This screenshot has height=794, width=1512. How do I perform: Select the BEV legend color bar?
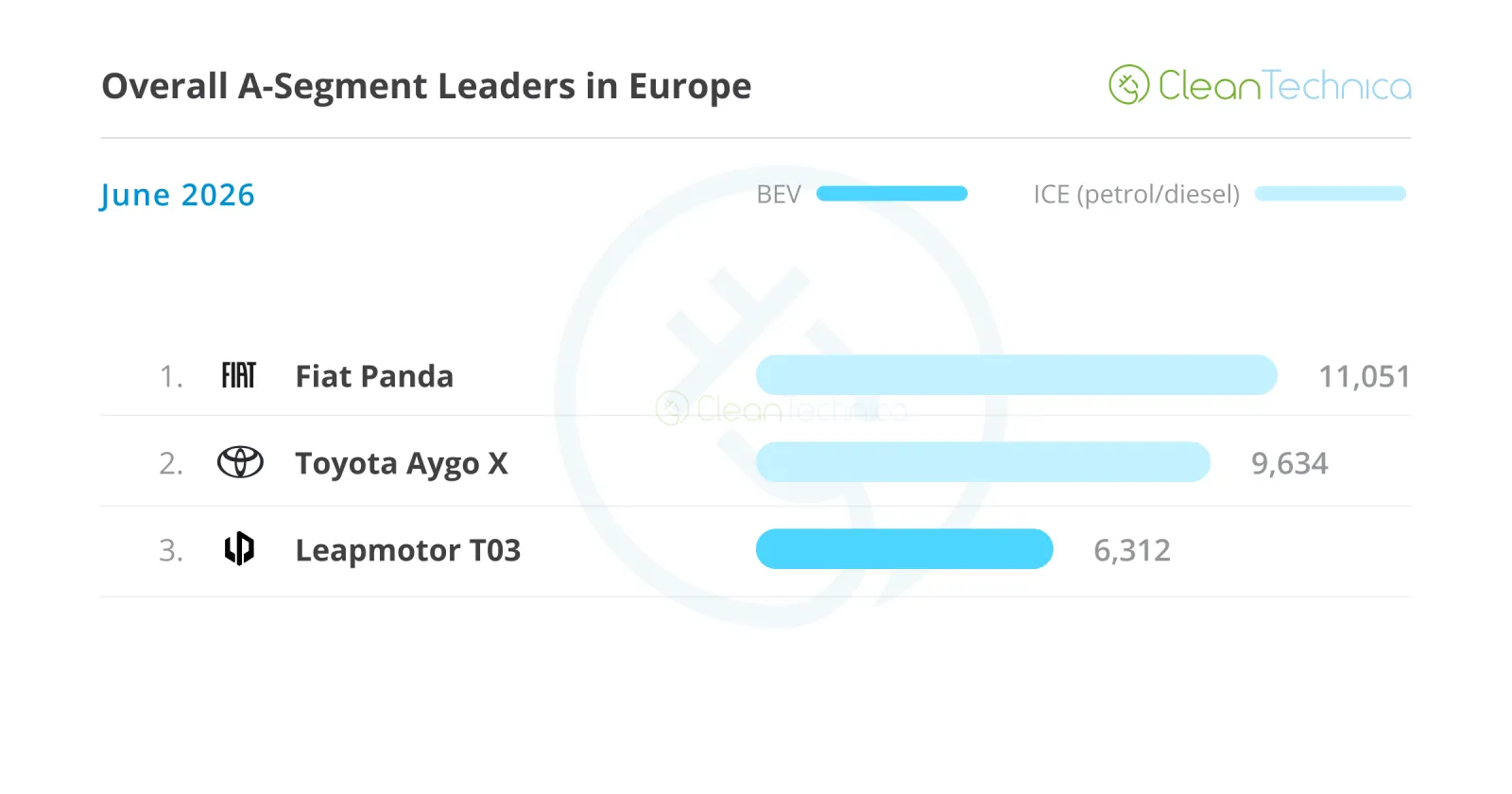[x=892, y=194]
